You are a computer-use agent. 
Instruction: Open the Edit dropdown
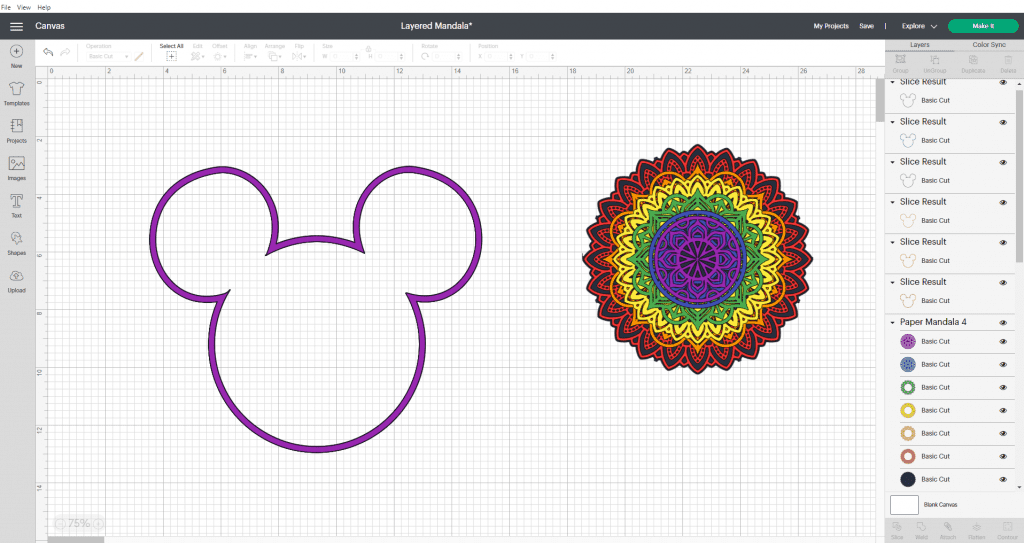click(x=197, y=56)
